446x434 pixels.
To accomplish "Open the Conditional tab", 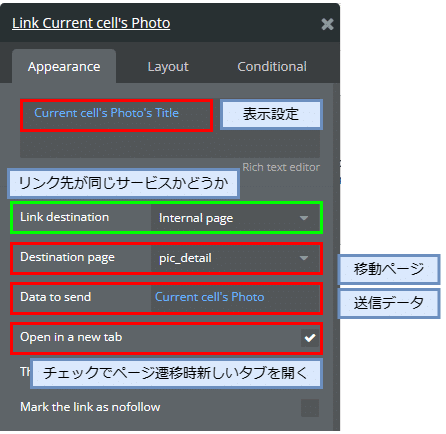I will [x=272, y=66].
